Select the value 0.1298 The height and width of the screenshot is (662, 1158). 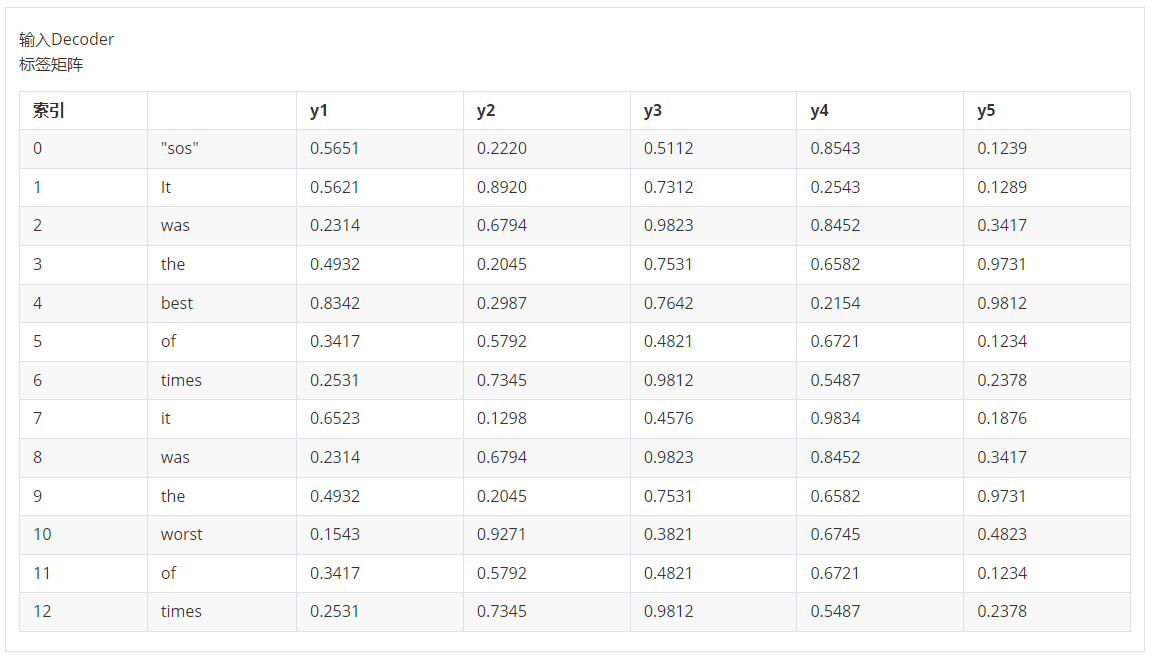click(501, 418)
